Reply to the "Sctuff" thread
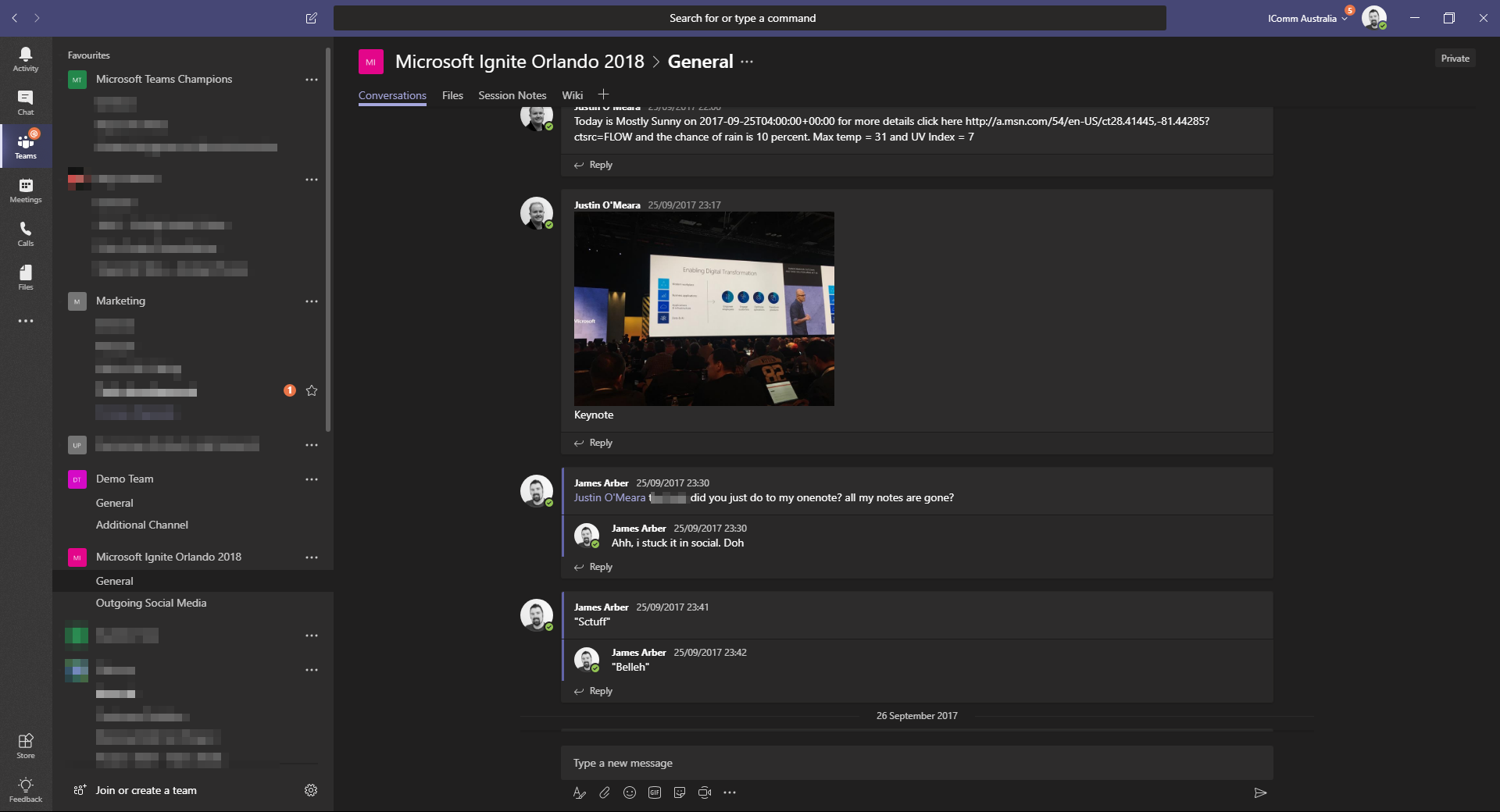The image size is (1500, 812). [x=594, y=691]
